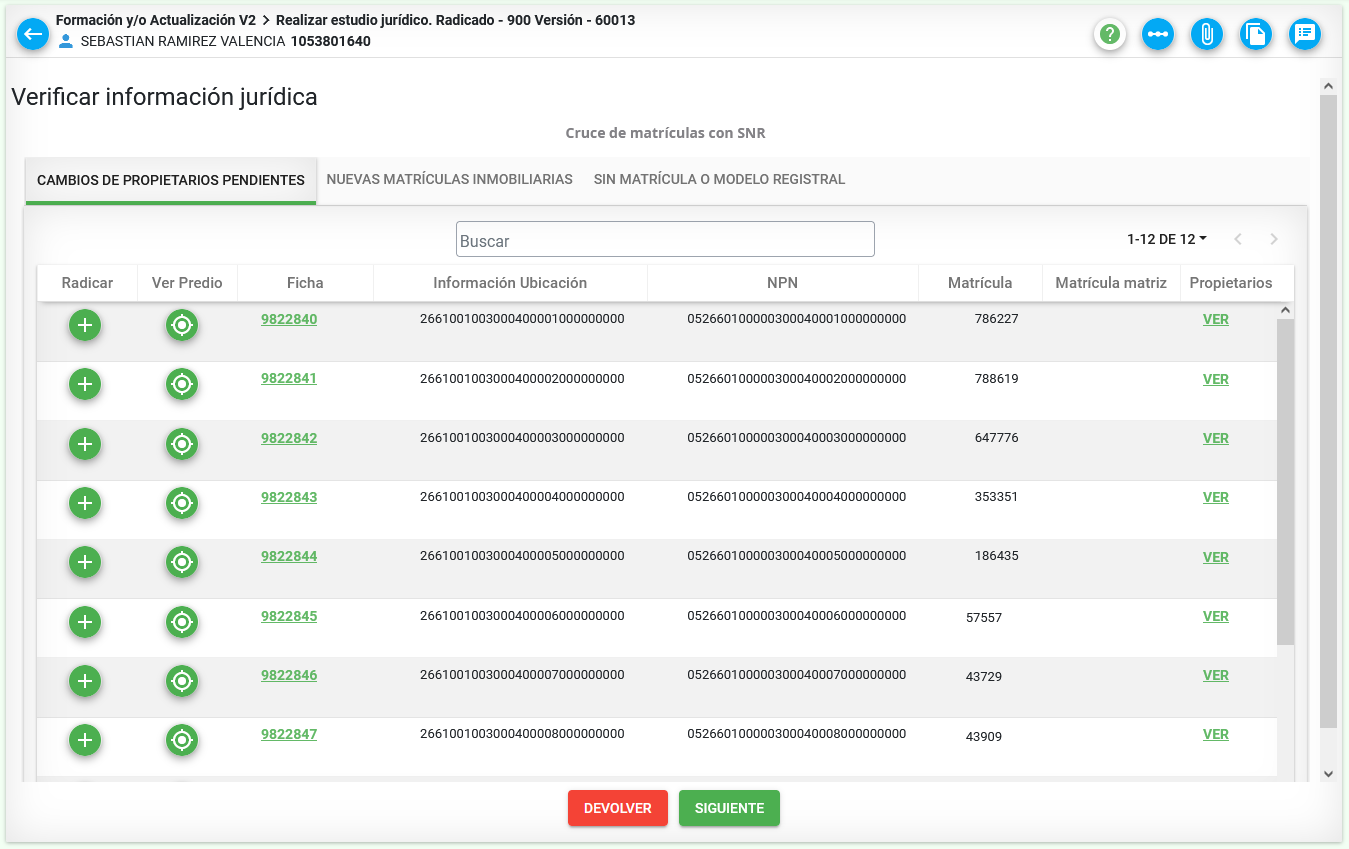Click VER propietarios for matrícula 353351

[1216, 497]
